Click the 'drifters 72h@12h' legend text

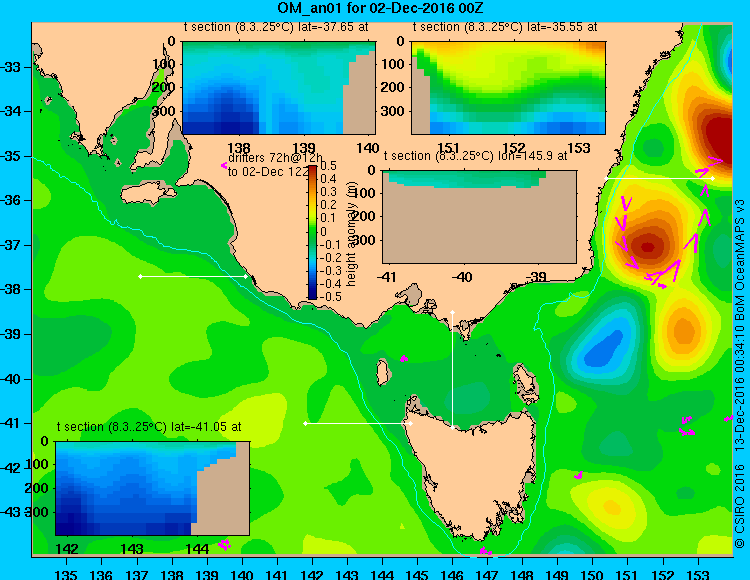pos(275,158)
